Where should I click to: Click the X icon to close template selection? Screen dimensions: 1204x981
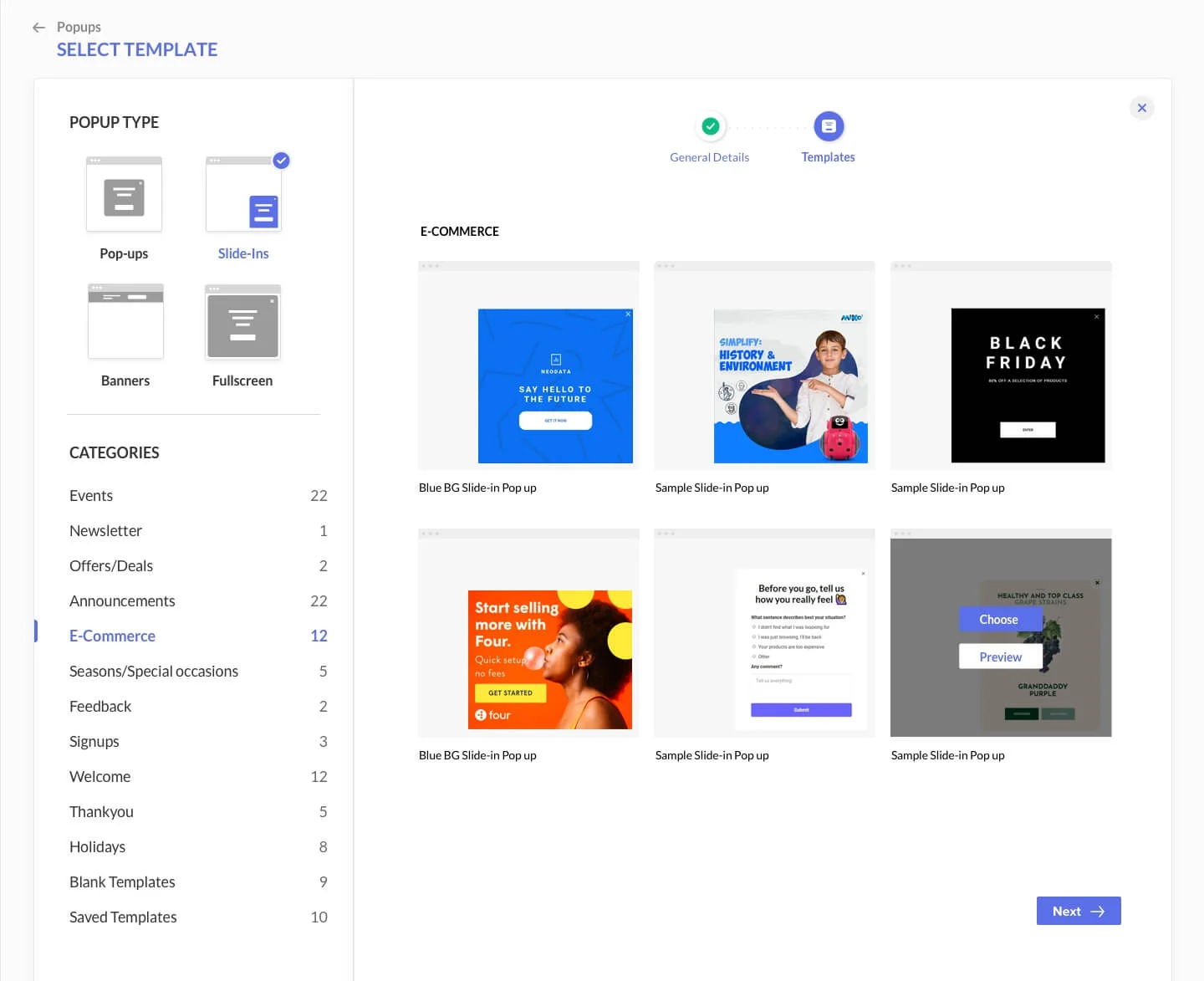(1142, 108)
